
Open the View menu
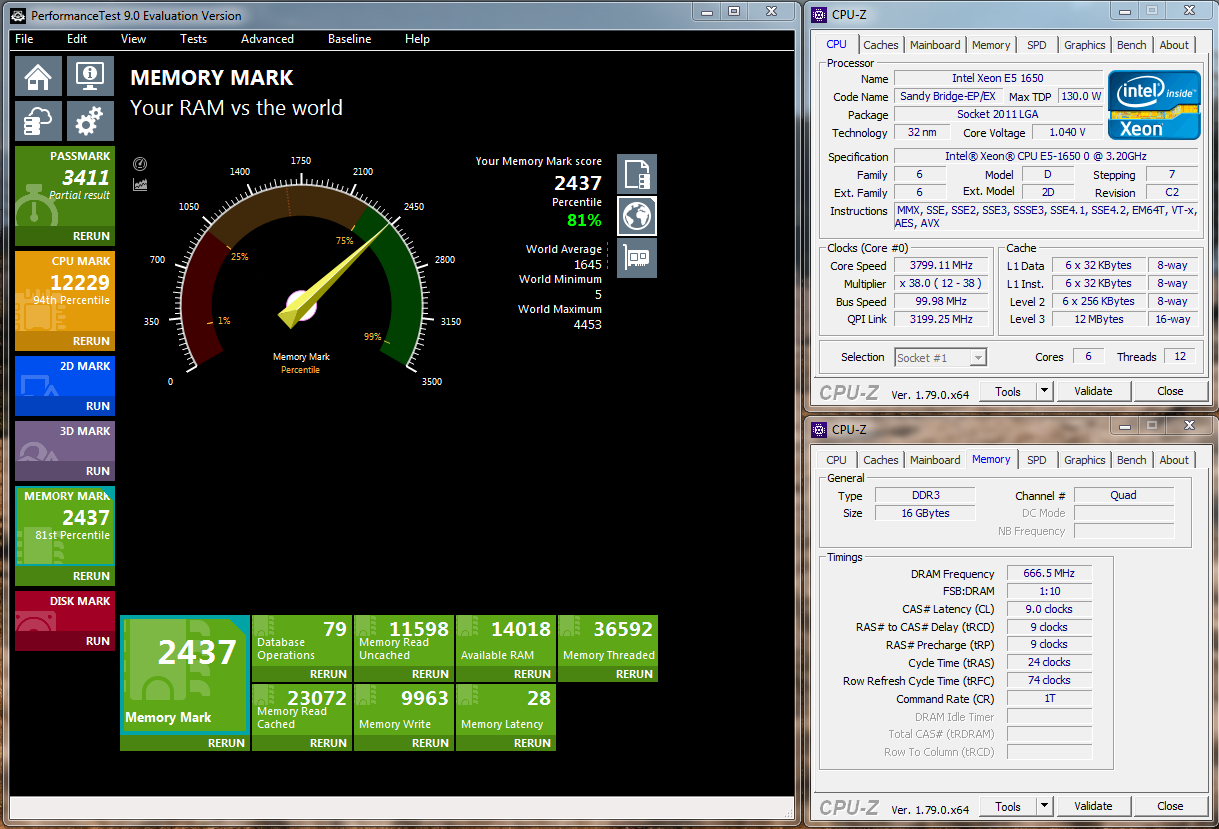(133, 39)
